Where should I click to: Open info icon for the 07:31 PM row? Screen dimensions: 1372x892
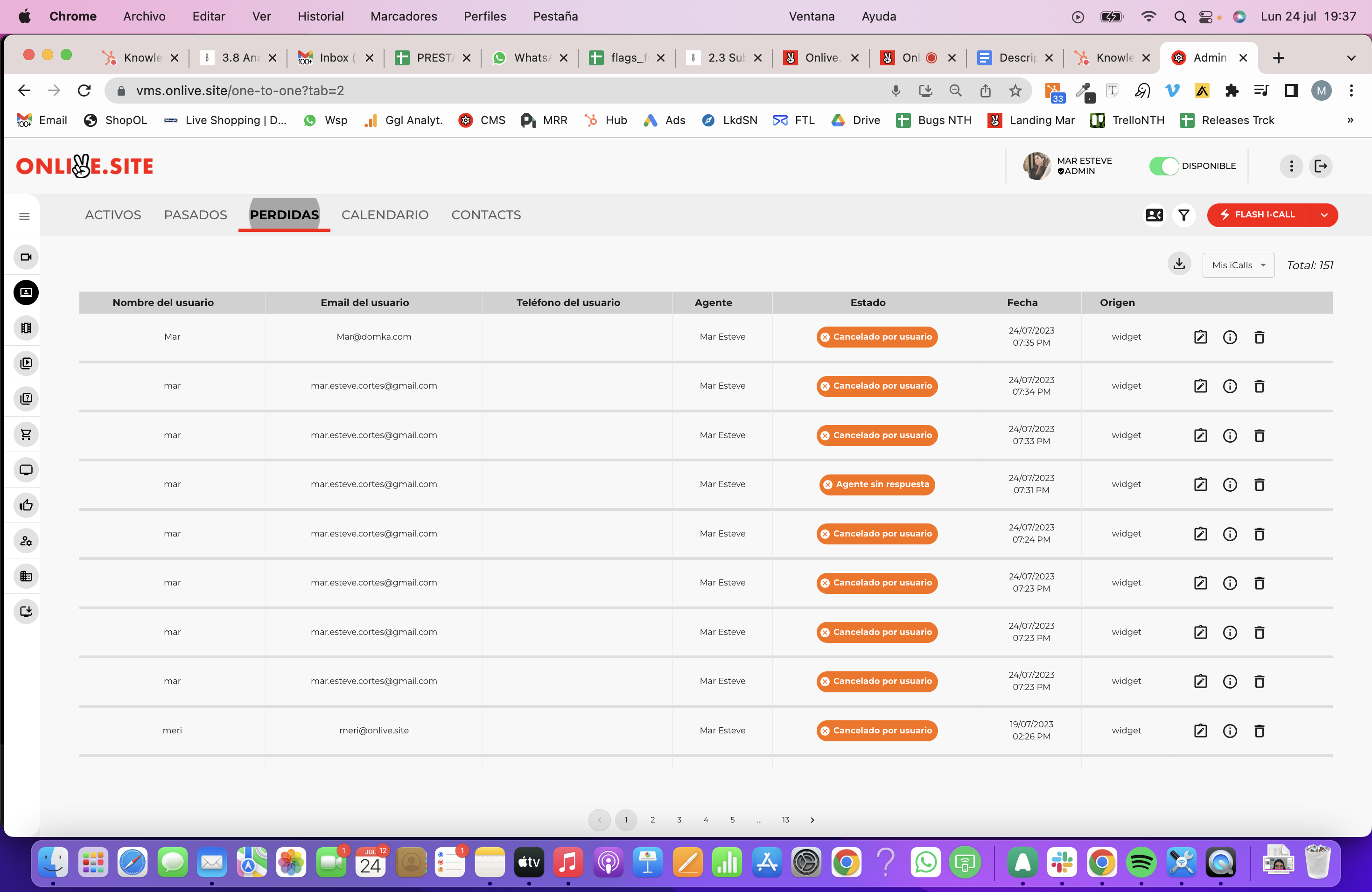pos(1230,485)
